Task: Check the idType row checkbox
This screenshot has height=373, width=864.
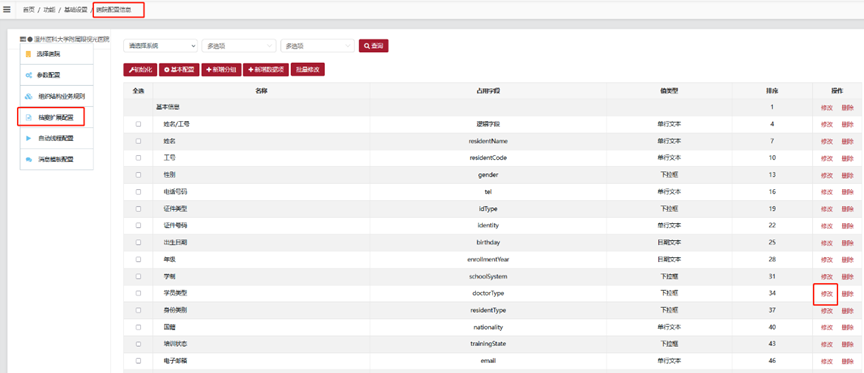Action: [138, 208]
